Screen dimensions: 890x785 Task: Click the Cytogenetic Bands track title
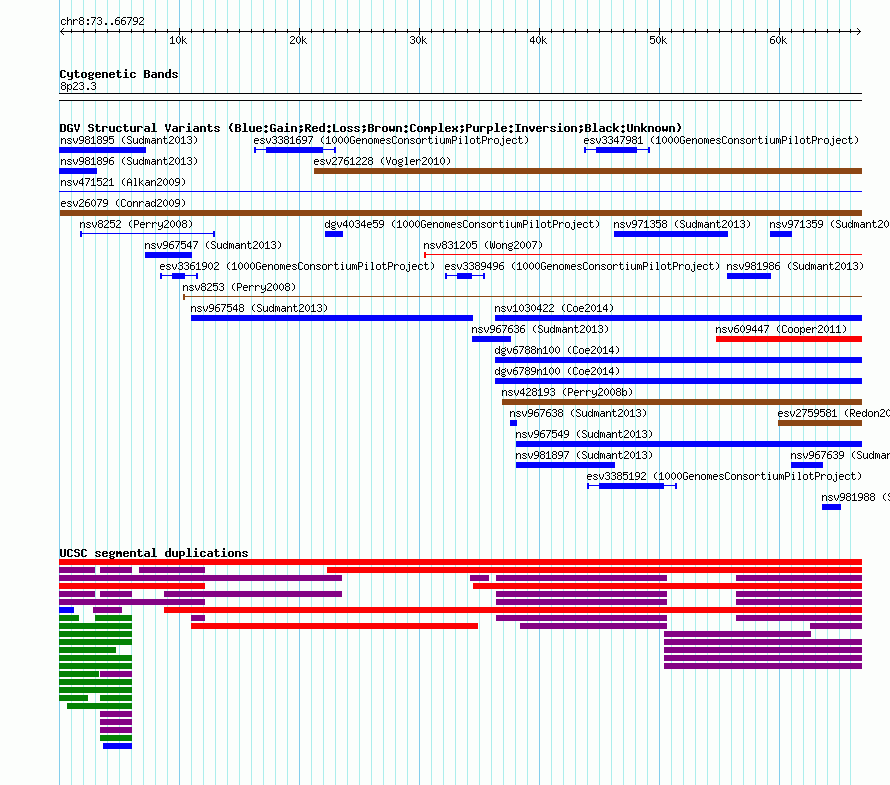point(119,74)
